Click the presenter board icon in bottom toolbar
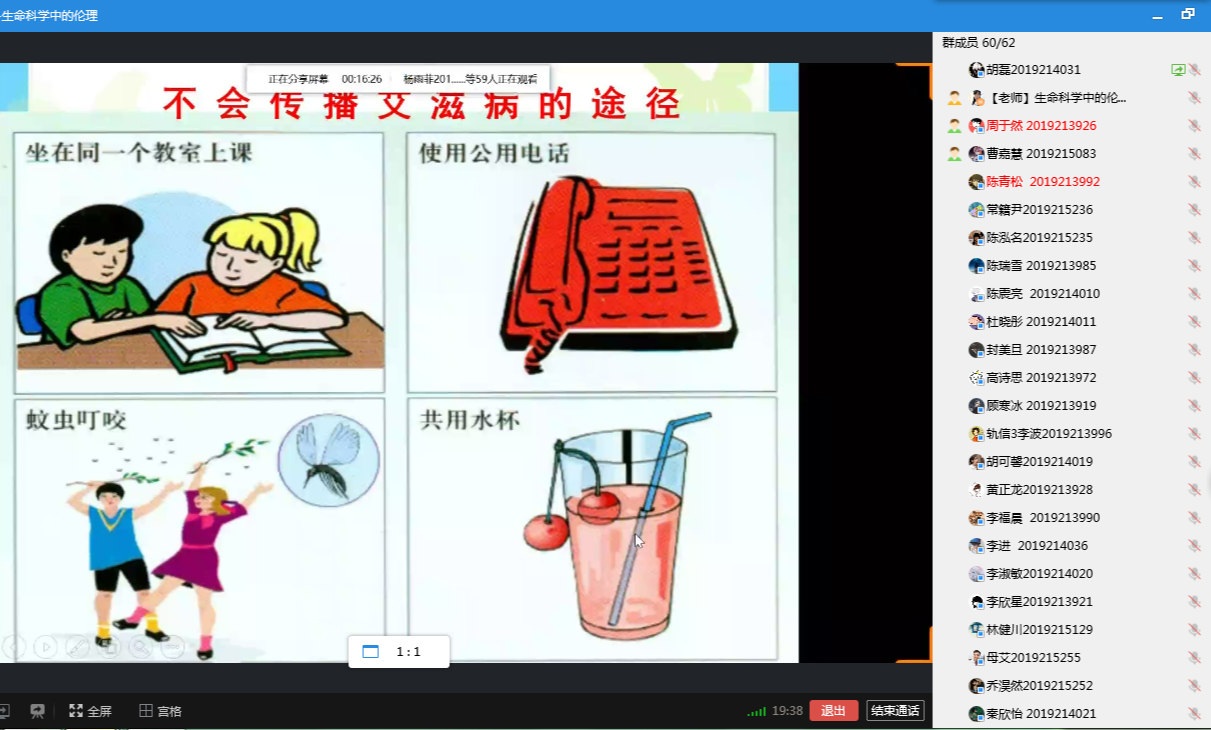1211x730 pixels. (x=37, y=711)
